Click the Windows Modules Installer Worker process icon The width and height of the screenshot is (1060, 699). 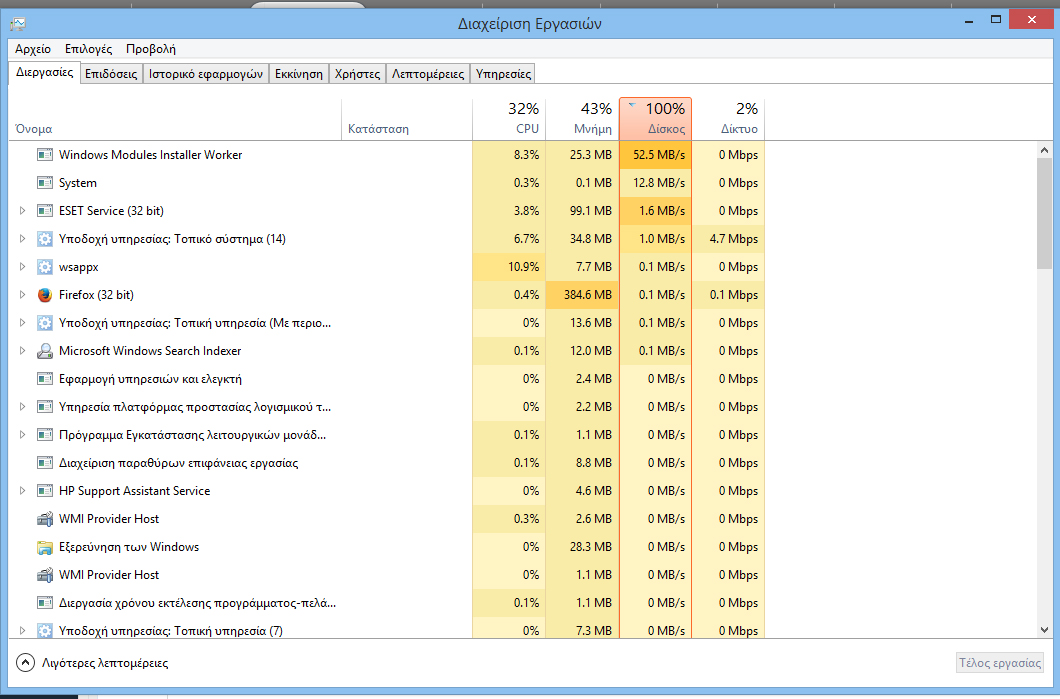(45, 155)
